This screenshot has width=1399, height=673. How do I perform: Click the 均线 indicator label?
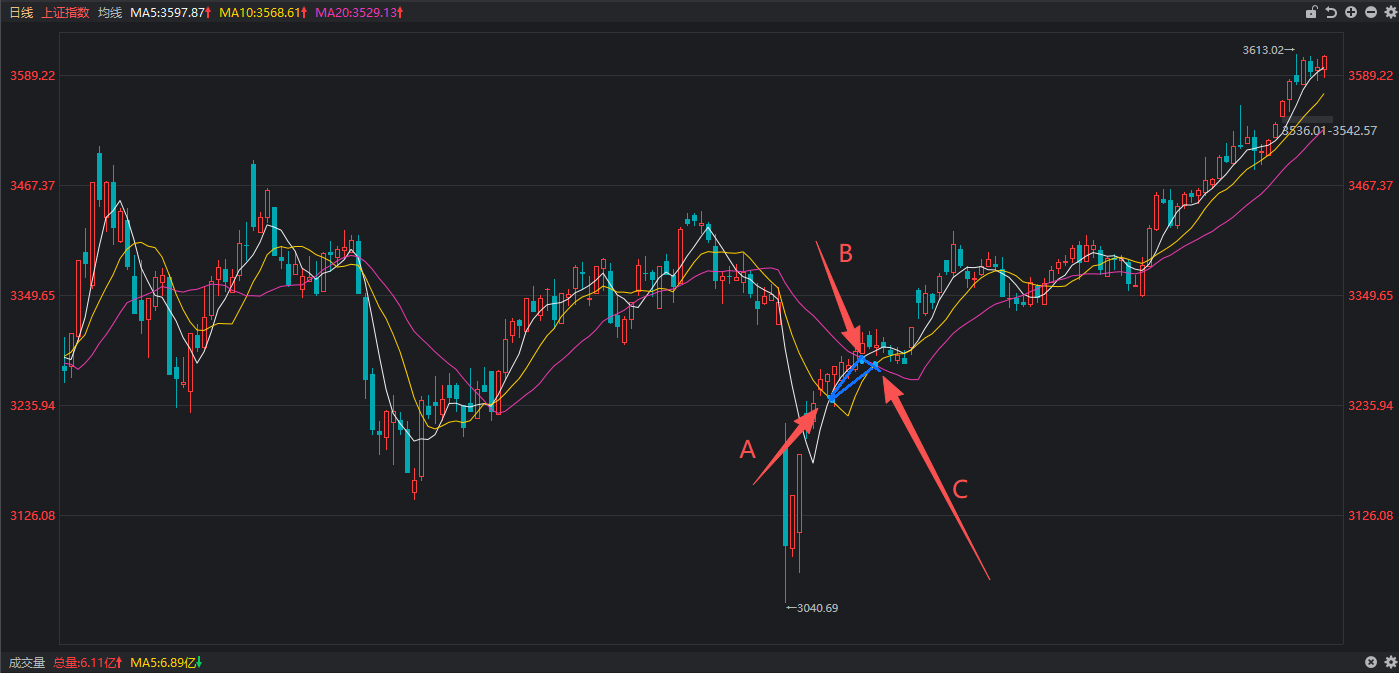pos(110,13)
